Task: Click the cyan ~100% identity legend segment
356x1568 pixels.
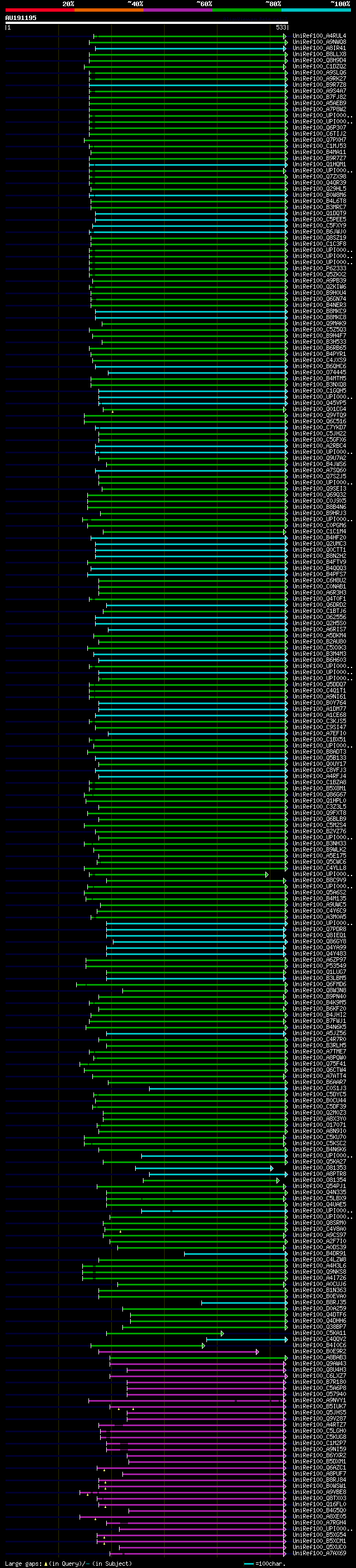Action: [x=316, y=10]
